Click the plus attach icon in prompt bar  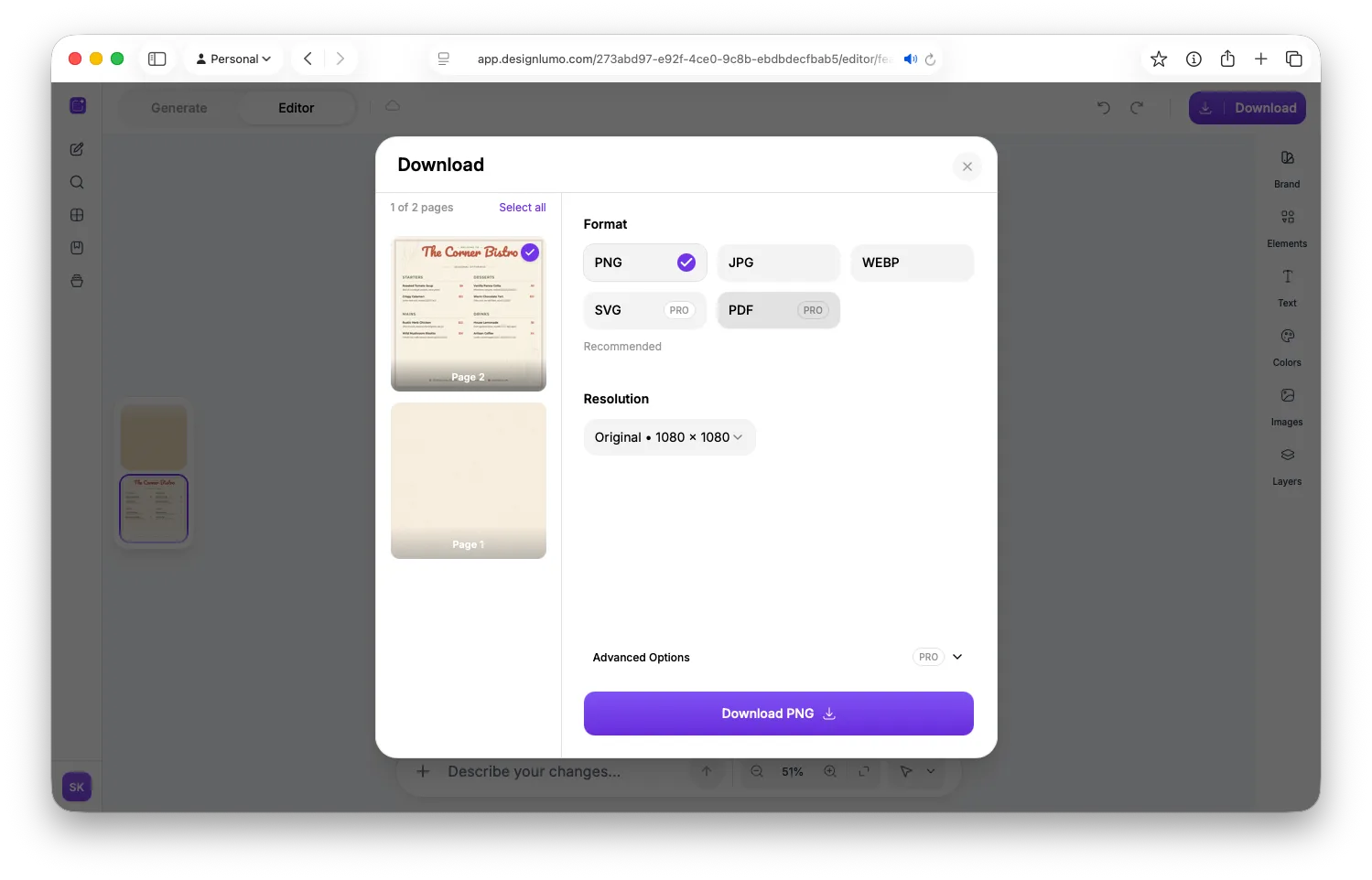pos(423,771)
